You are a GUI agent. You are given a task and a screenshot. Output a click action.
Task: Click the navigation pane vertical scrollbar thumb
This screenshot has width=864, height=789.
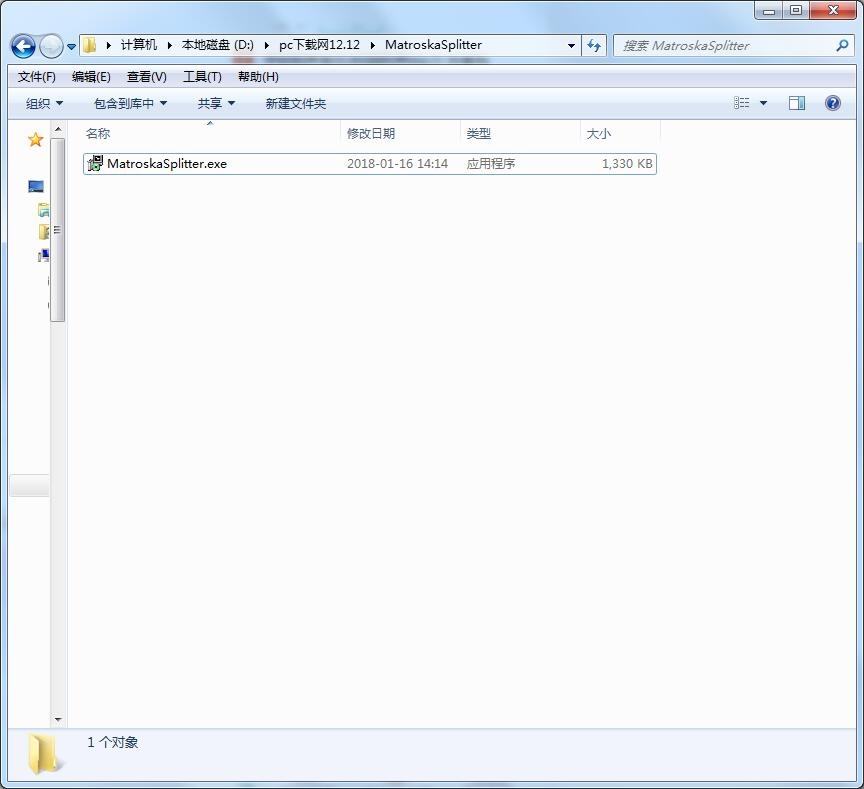[x=58, y=230]
